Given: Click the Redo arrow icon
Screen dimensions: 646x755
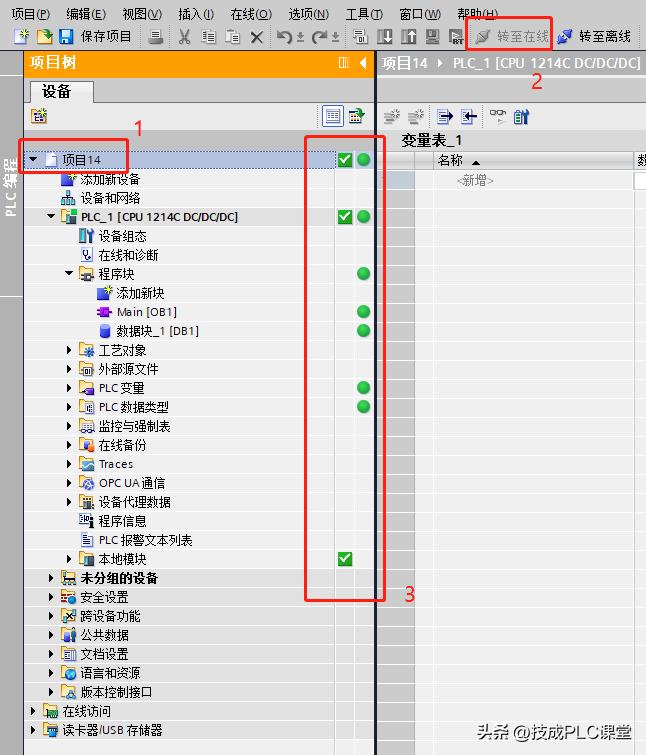Looking at the screenshot, I should 319,37.
